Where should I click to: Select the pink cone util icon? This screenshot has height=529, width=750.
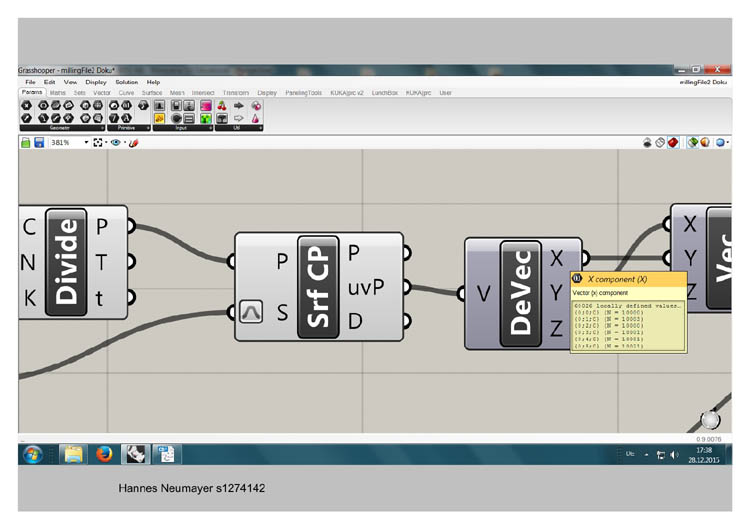click(256, 118)
